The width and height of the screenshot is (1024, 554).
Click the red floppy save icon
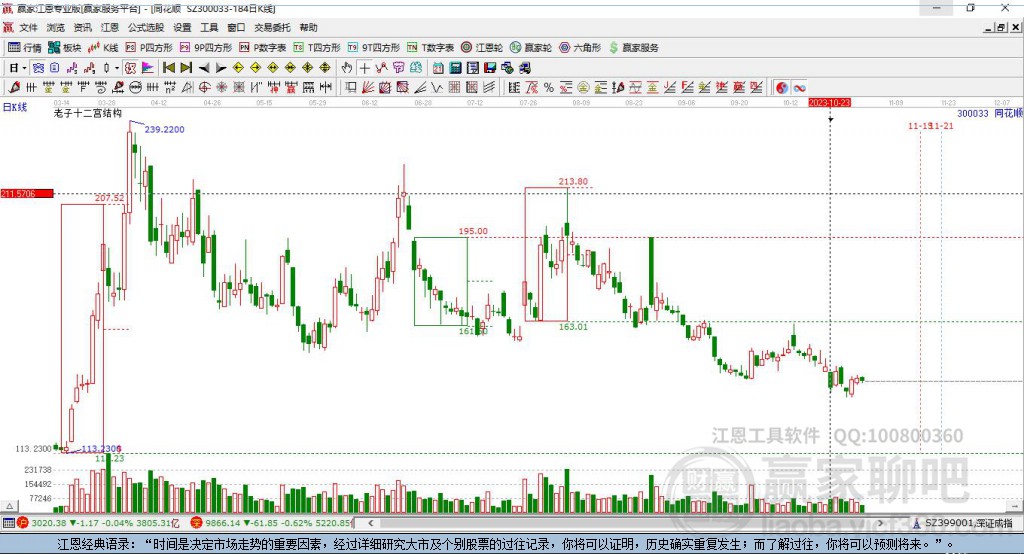pyautogui.click(x=490, y=67)
